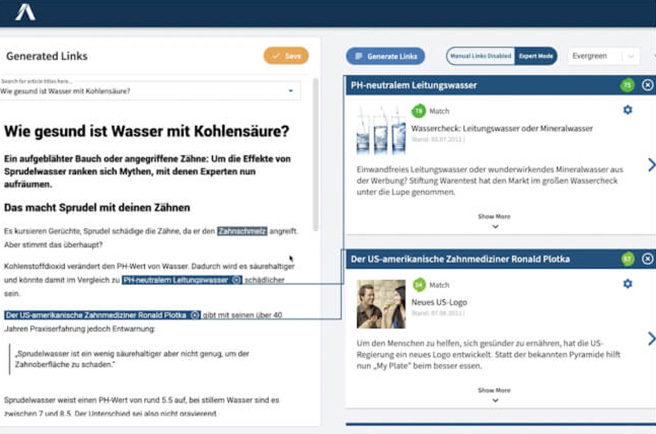Switch to Expert Mode
The height and width of the screenshot is (434, 656).
pos(536,56)
